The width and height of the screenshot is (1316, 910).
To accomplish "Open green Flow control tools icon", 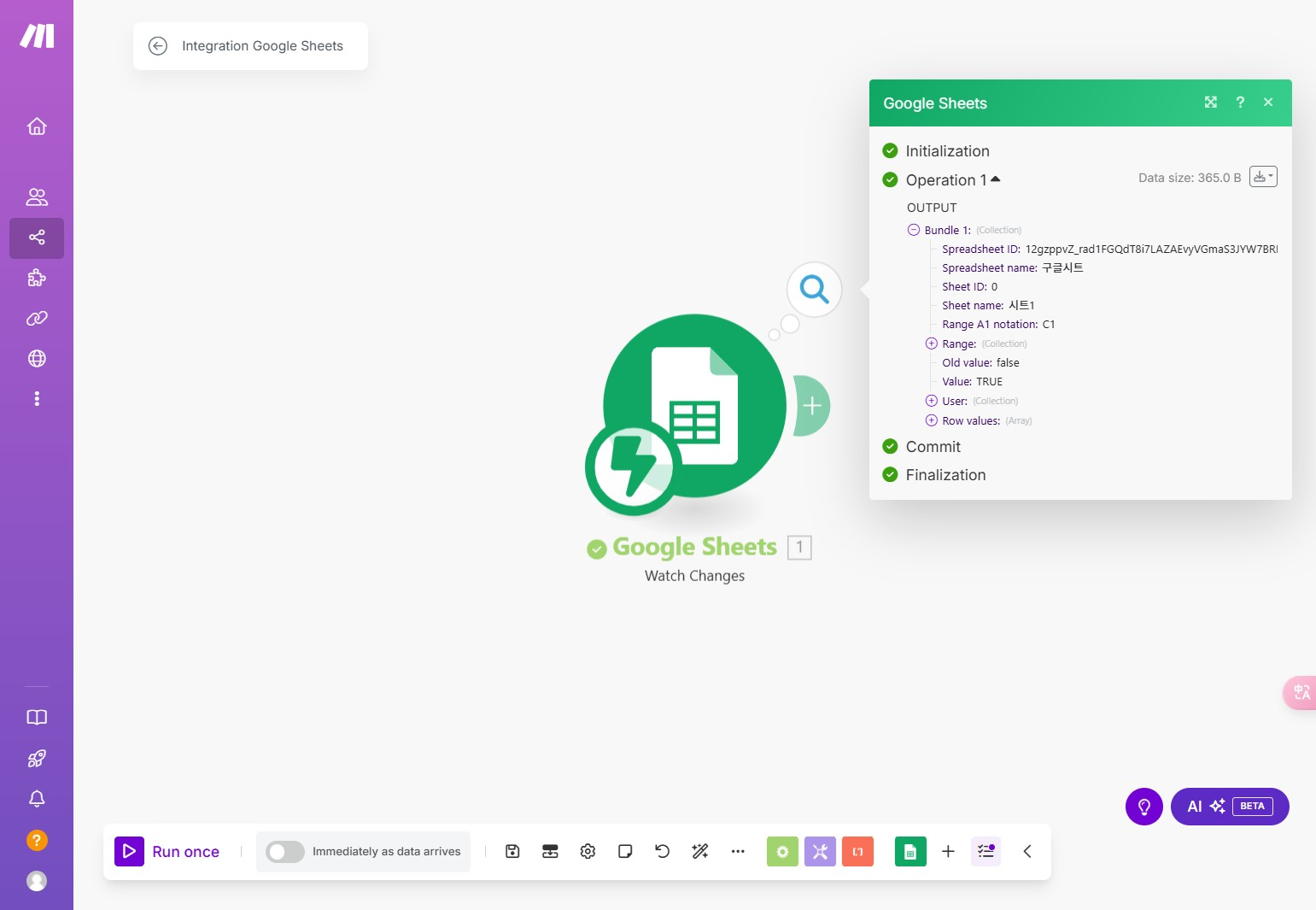I will coord(782,851).
